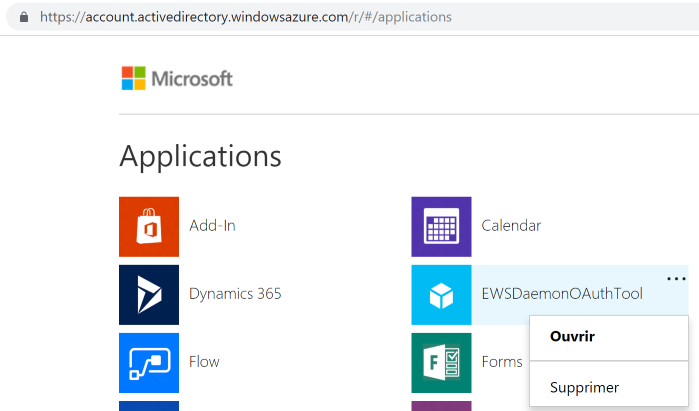The height and width of the screenshot is (411, 699).
Task: Open the Dynamics 365 app icon
Action: (149, 295)
